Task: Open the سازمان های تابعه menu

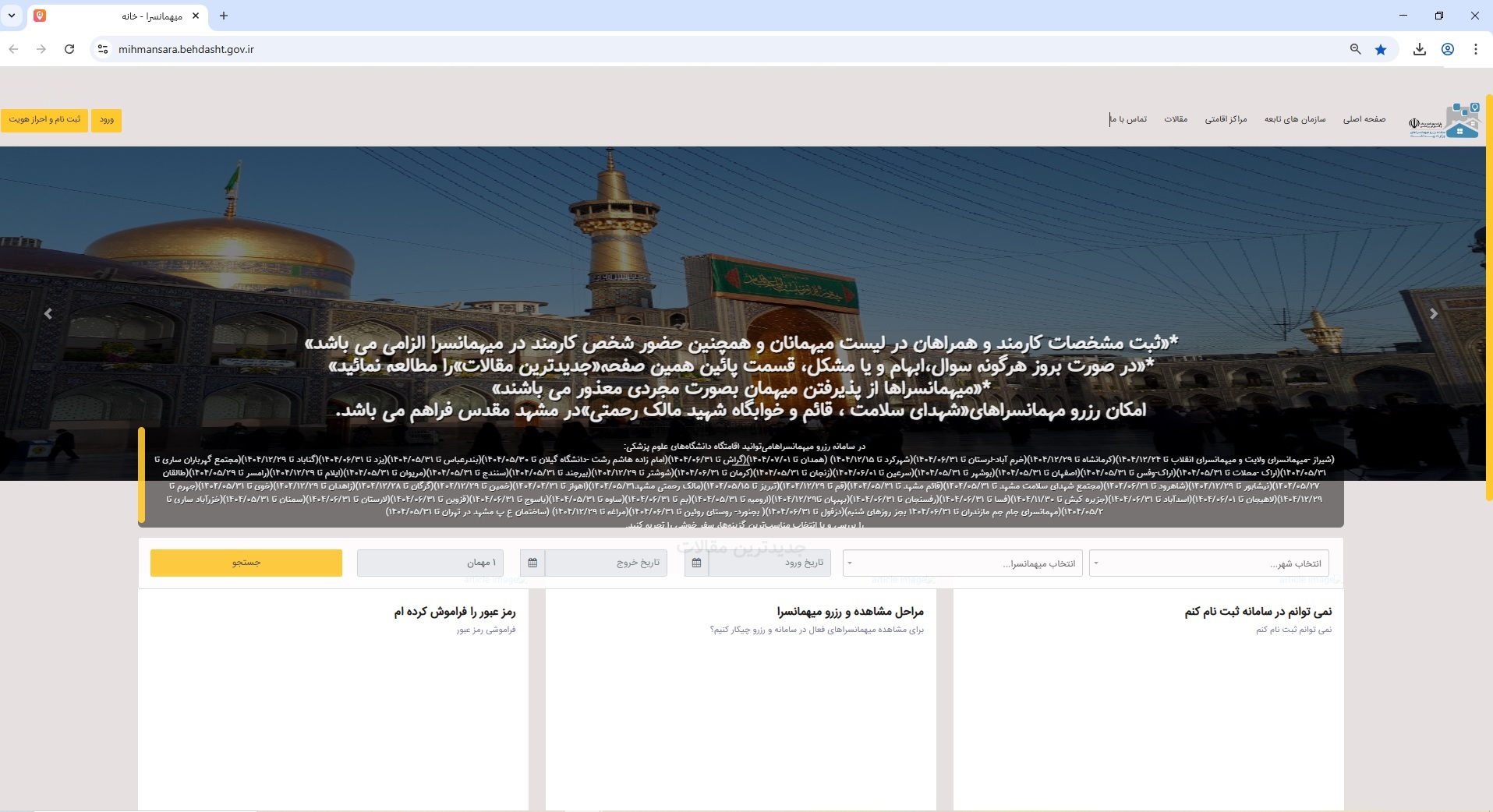Action: [x=1295, y=119]
